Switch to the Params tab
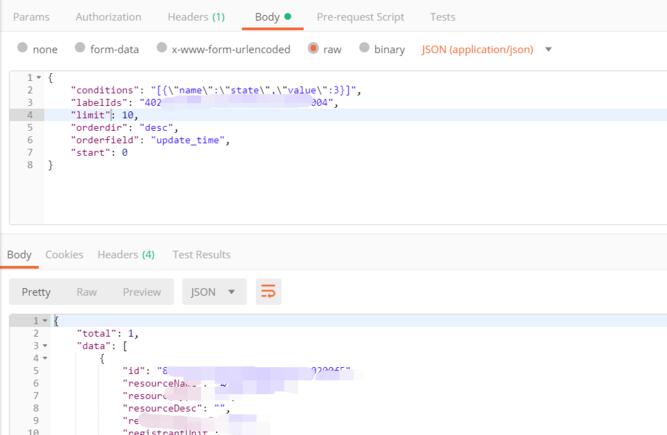The height and width of the screenshot is (435, 667). [x=31, y=17]
